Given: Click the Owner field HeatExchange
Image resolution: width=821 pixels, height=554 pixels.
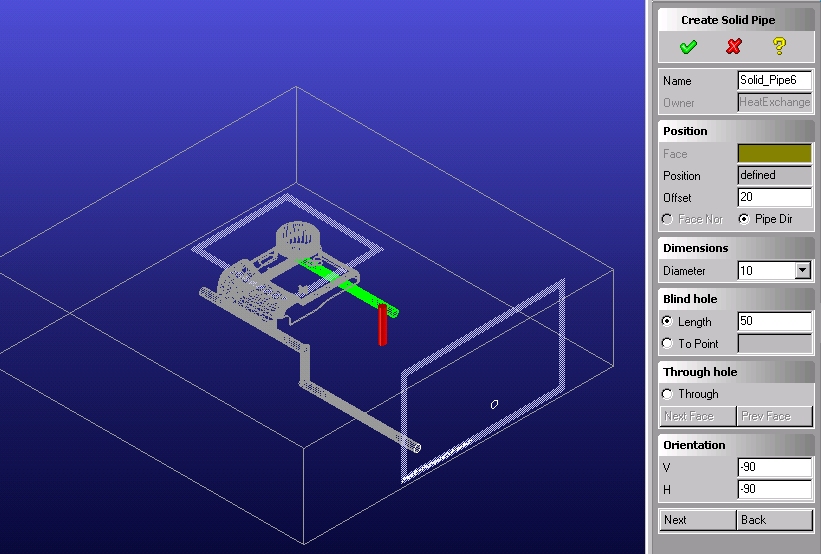Looking at the screenshot, I should [x=774, y=102].
